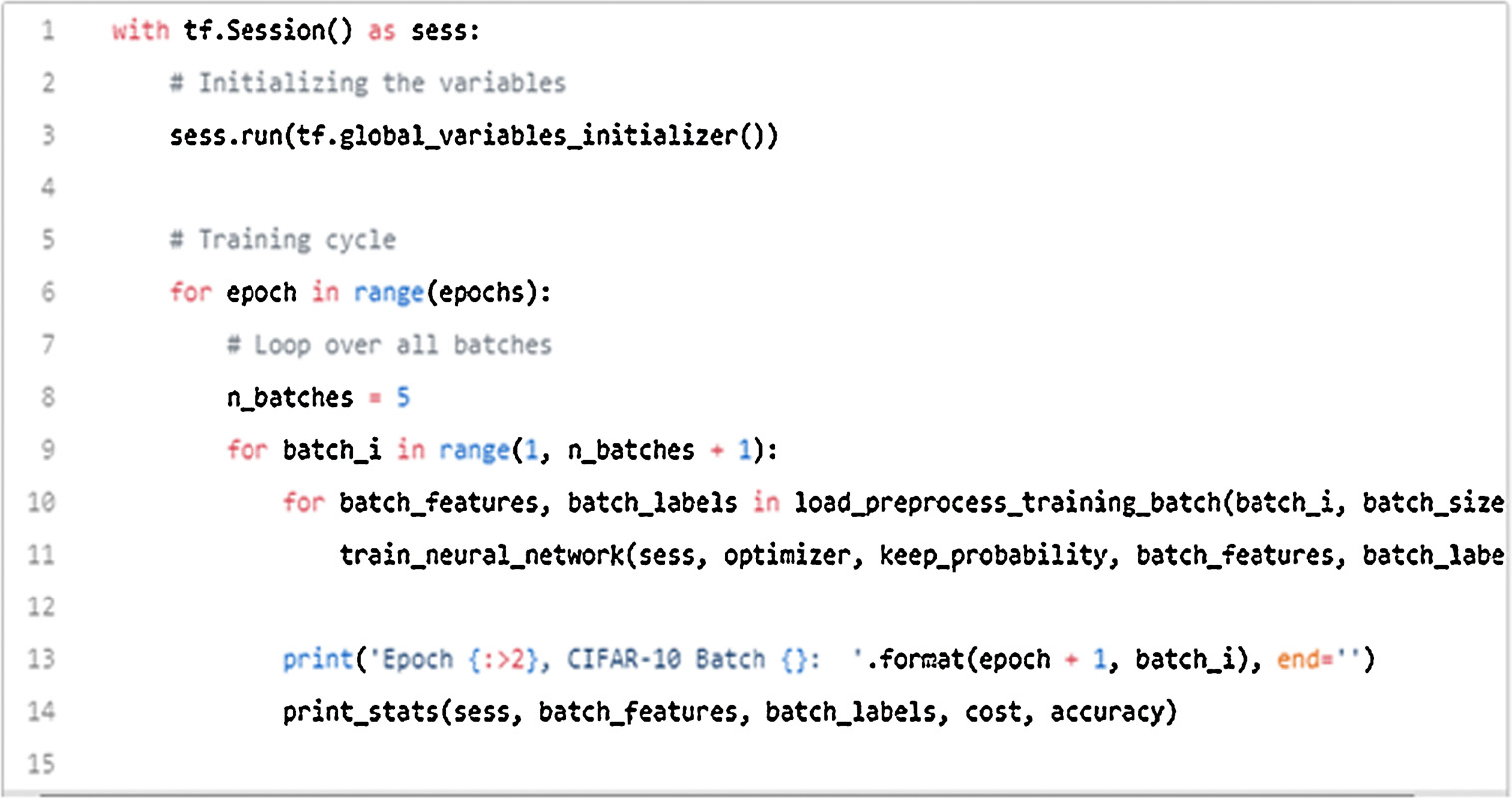
Task: Click the '# Loop over all batches' comment
Action: (389, 345)
